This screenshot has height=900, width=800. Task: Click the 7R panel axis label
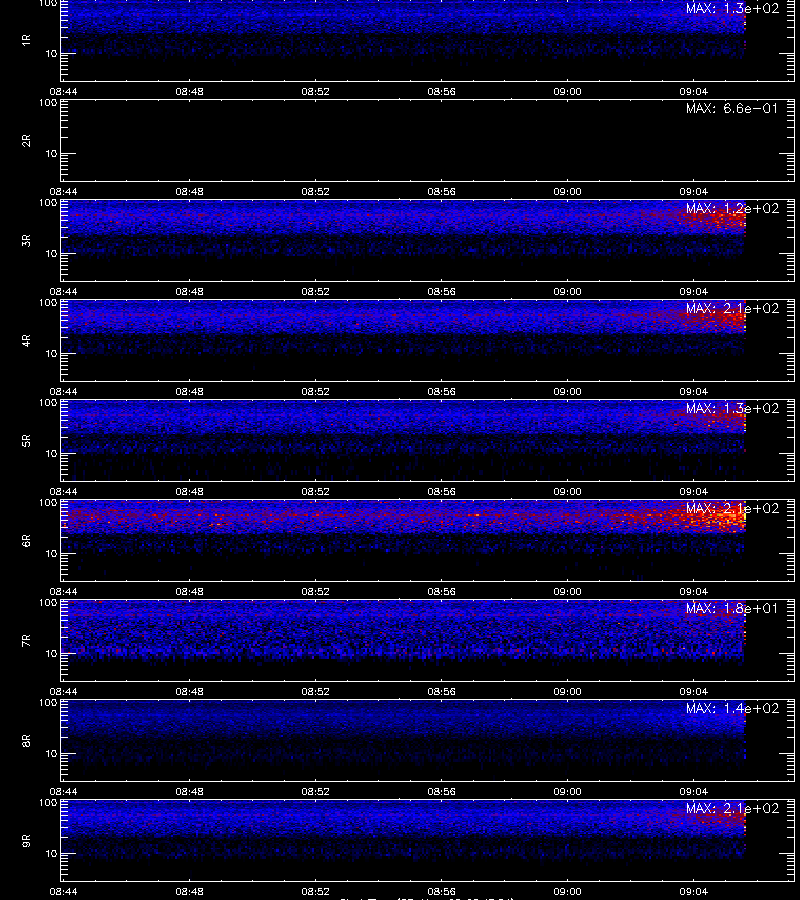pos(26,641)
